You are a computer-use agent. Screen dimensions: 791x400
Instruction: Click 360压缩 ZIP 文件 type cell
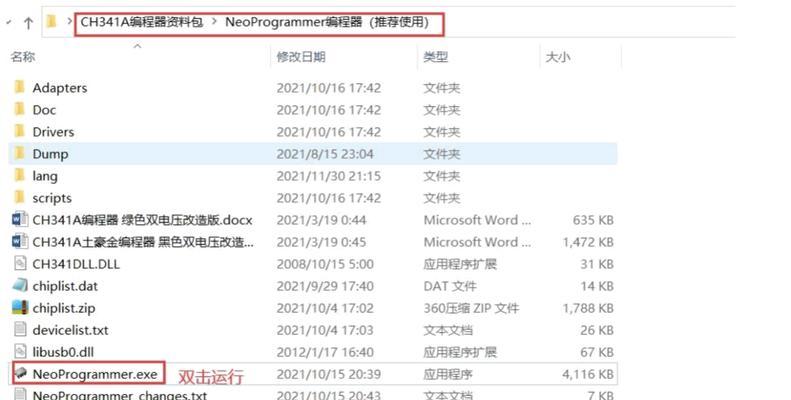[471, 308]
